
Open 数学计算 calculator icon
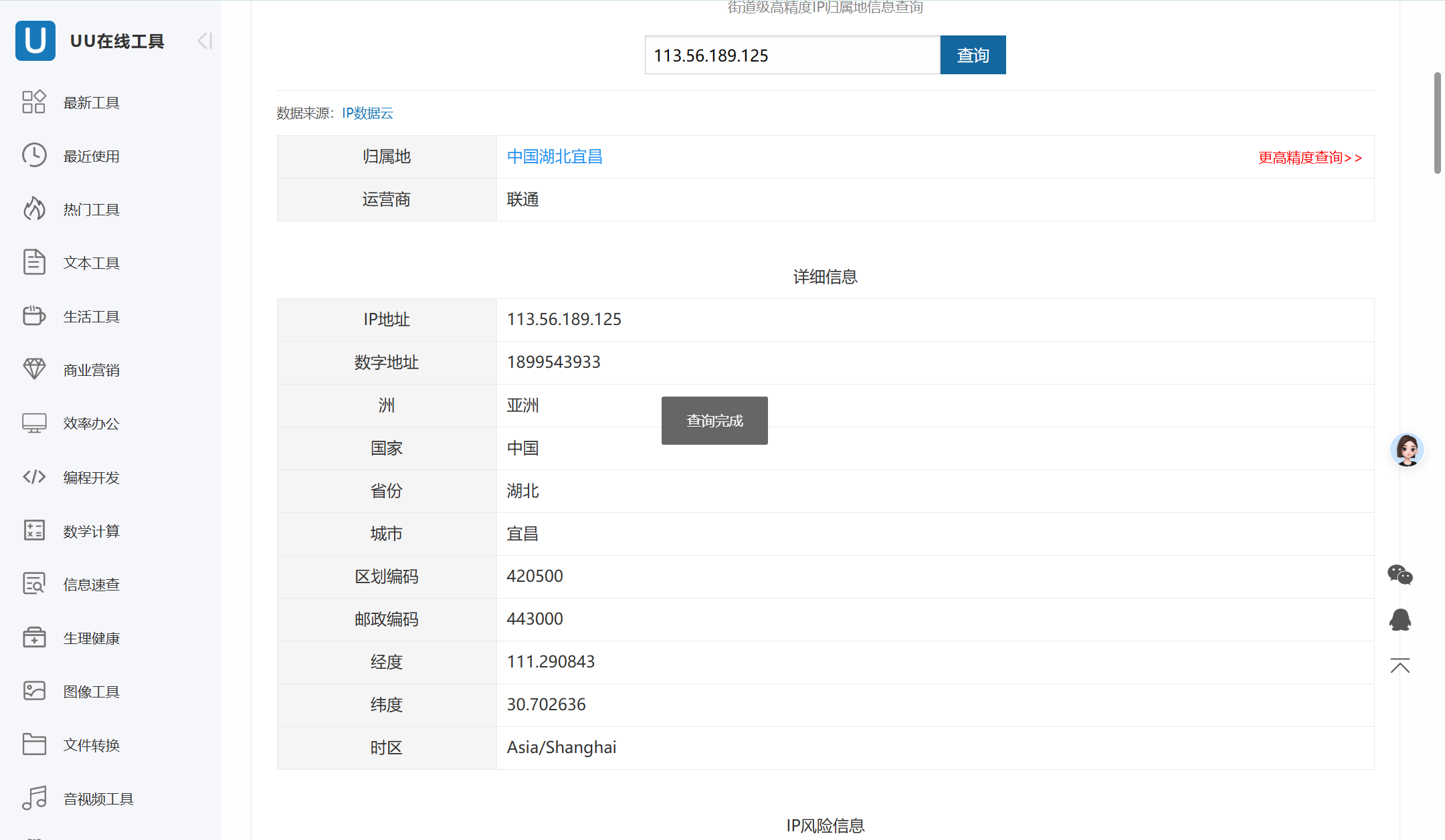(x=33, y=530)
